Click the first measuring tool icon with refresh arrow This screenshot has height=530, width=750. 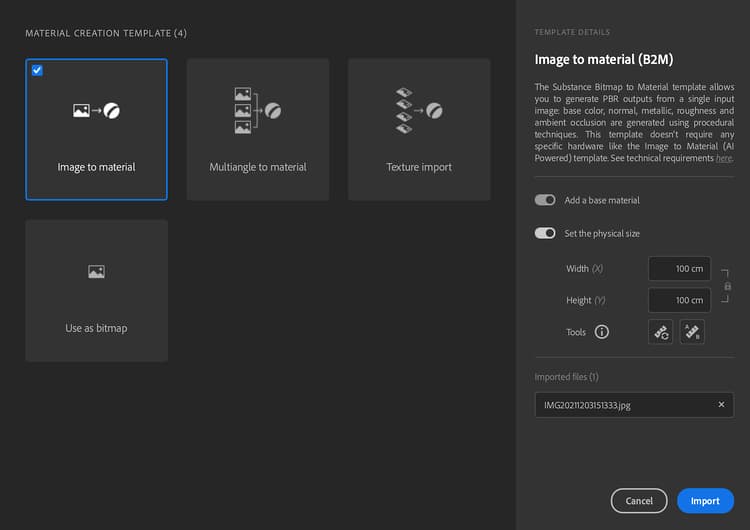661,331
